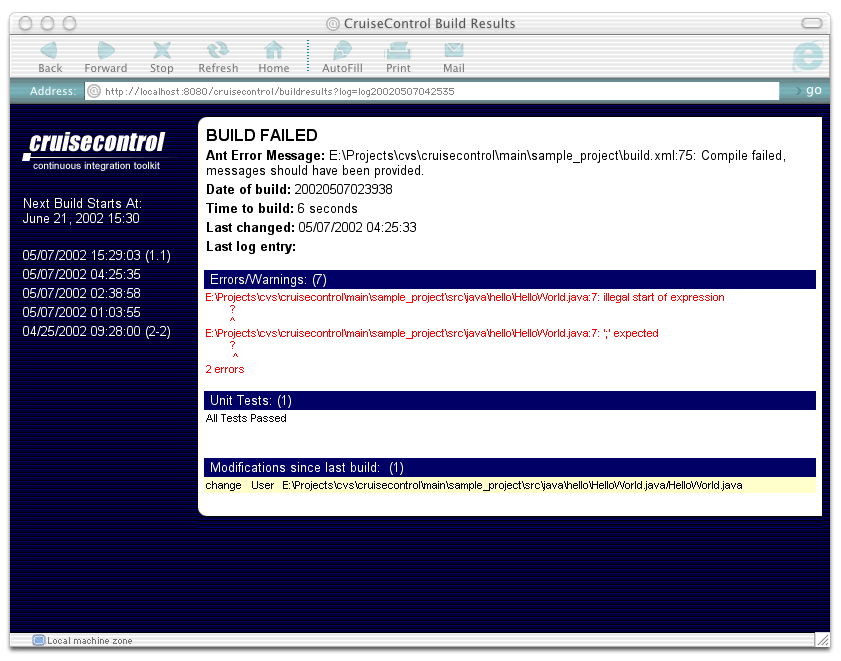
Task: Click the Local machine zone status icon
Action: pyautogui.click(x=38, y=640)
